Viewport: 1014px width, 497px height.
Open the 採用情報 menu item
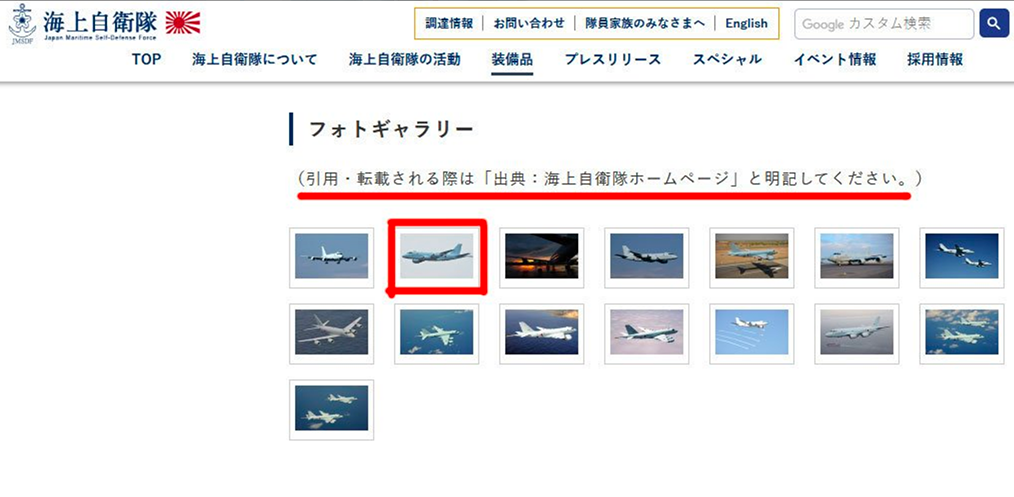pyautogui.click(x=935, y=60)
